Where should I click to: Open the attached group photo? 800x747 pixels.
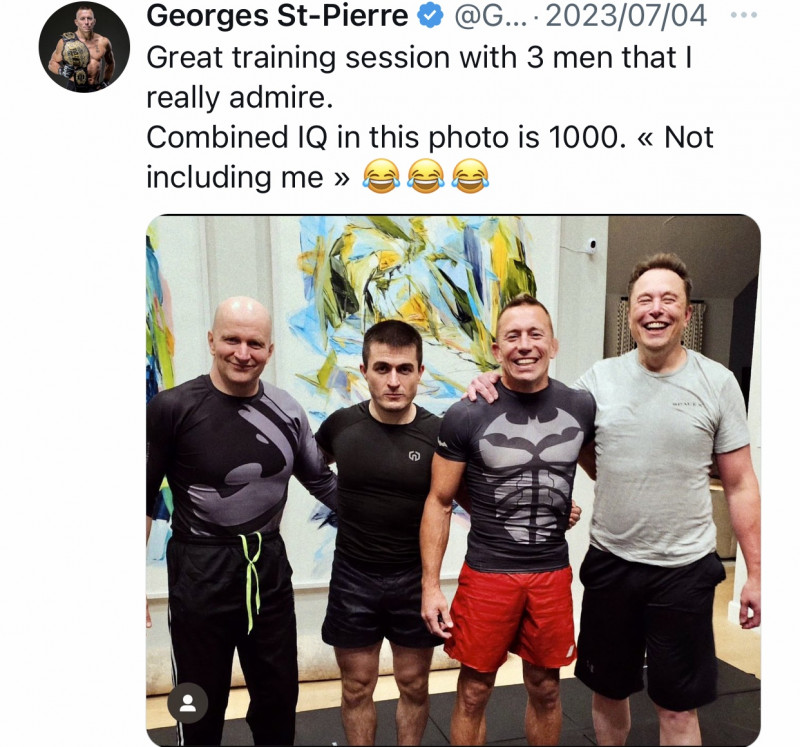pyautogui.click(x=453, y=480)
